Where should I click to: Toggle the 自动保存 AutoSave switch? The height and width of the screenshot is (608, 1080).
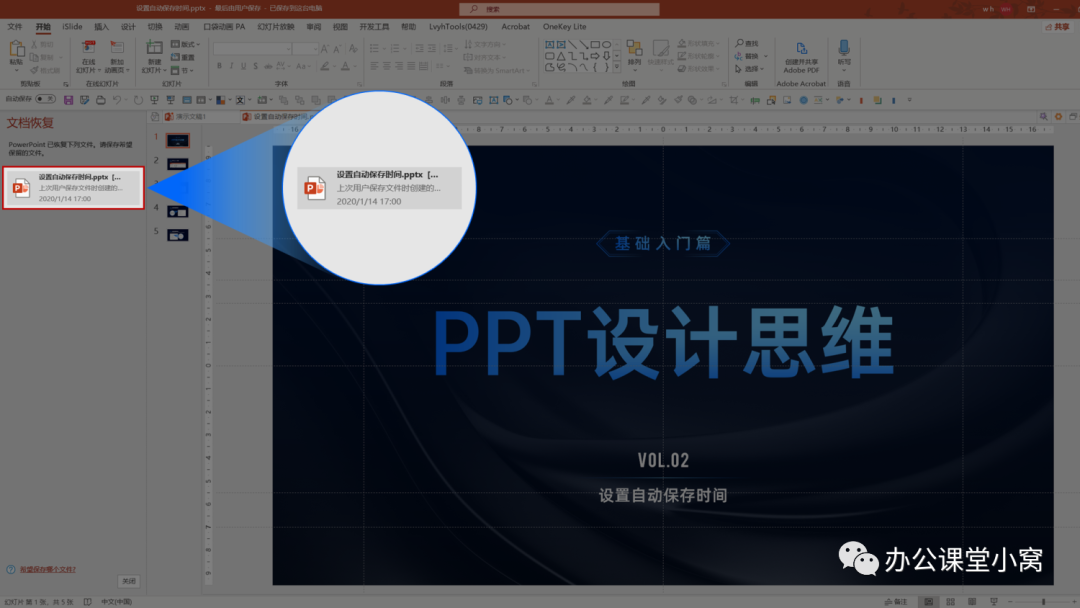[x=45, y=99]
